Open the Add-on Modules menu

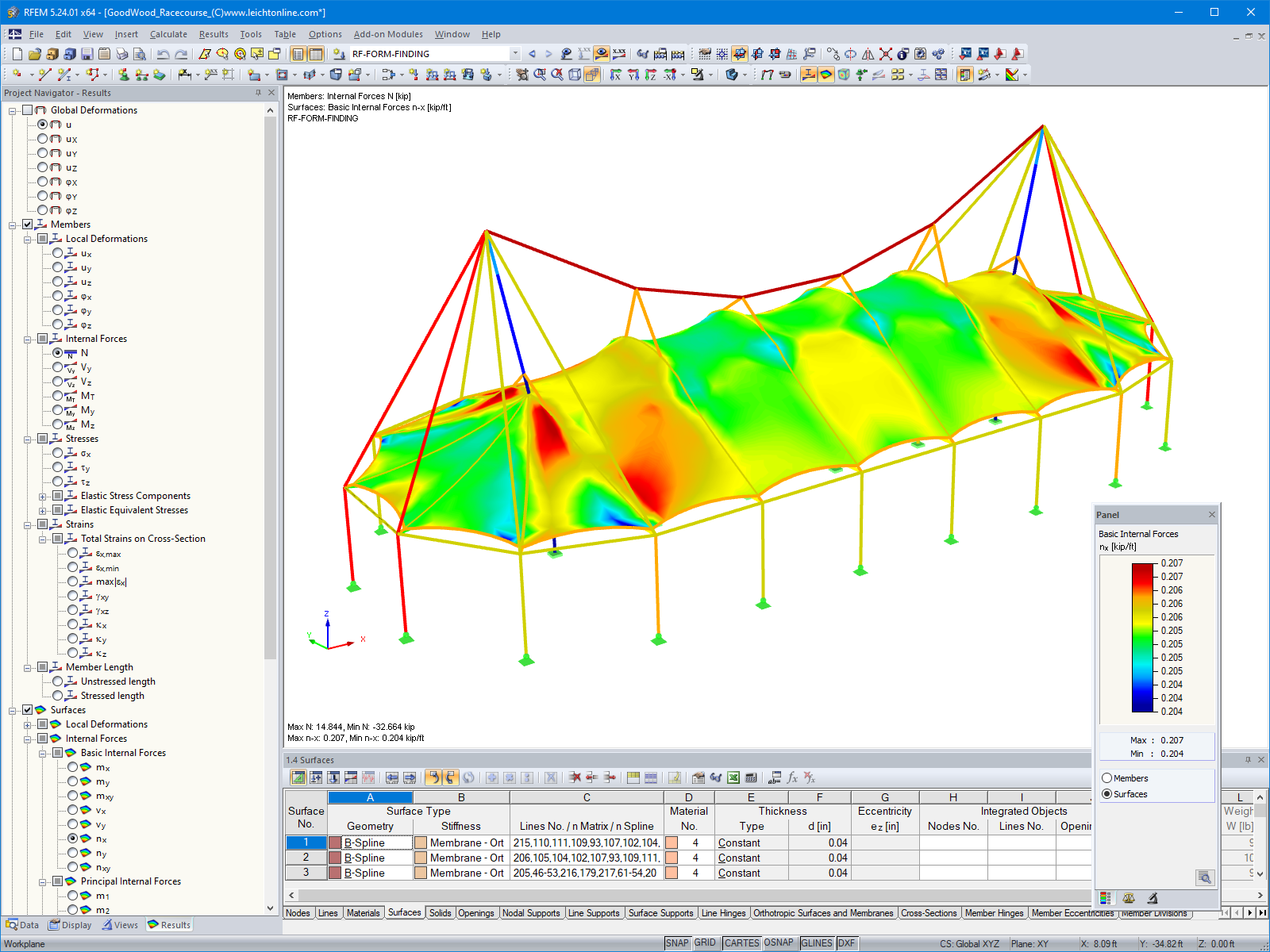point(388,34)
